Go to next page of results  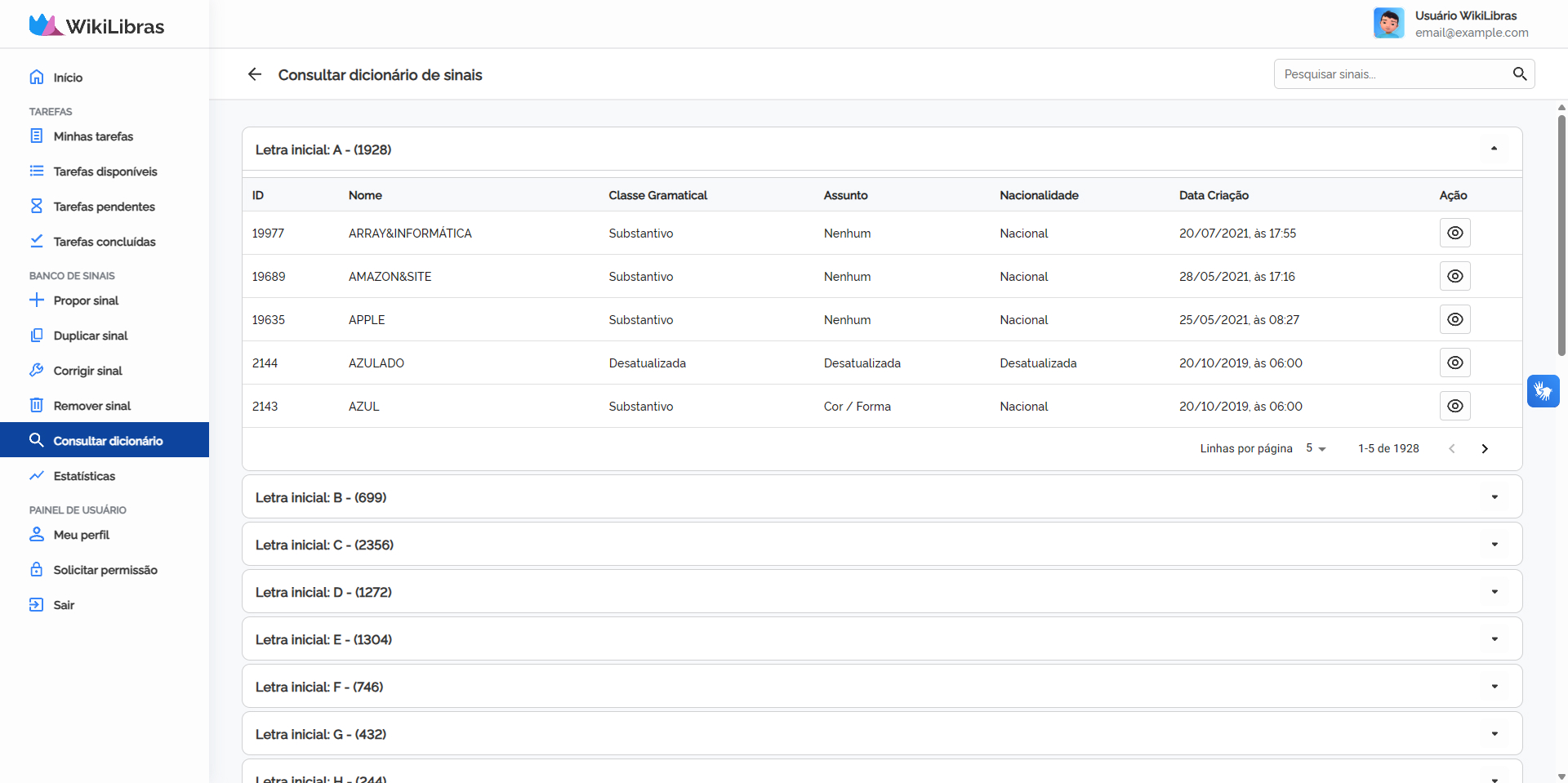coord(1485,448)
